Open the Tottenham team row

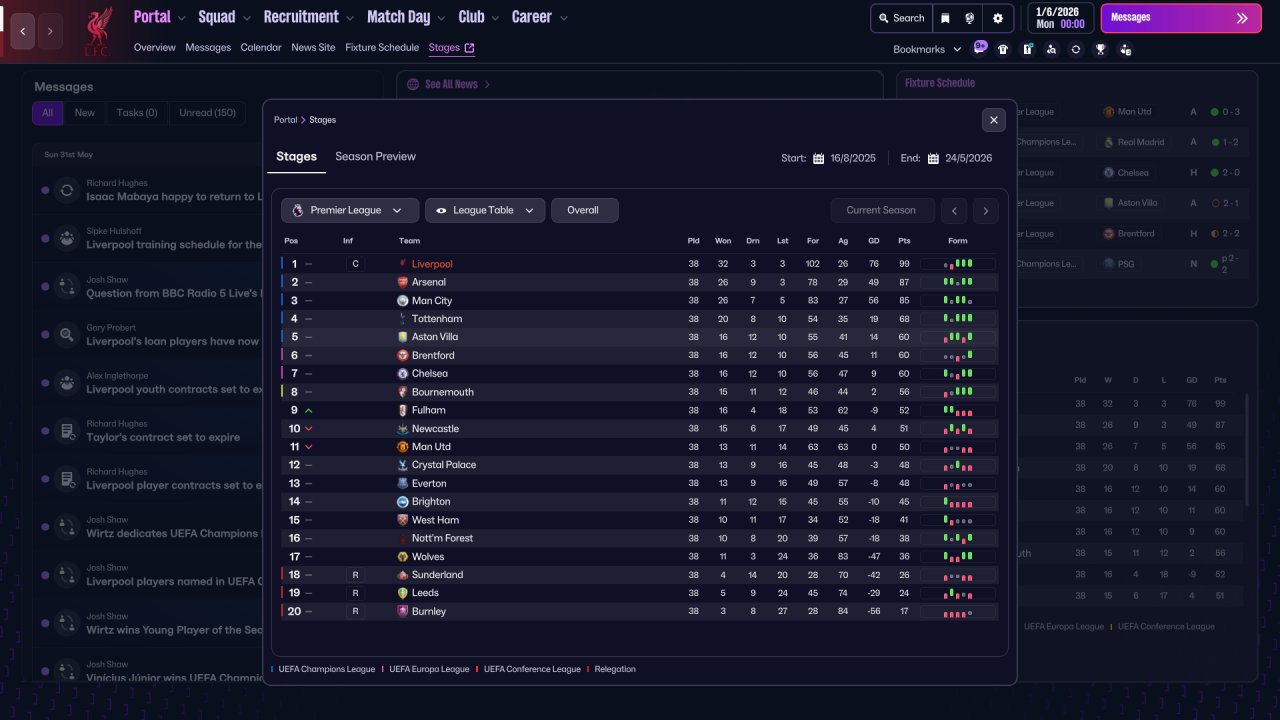click(640, 319)
